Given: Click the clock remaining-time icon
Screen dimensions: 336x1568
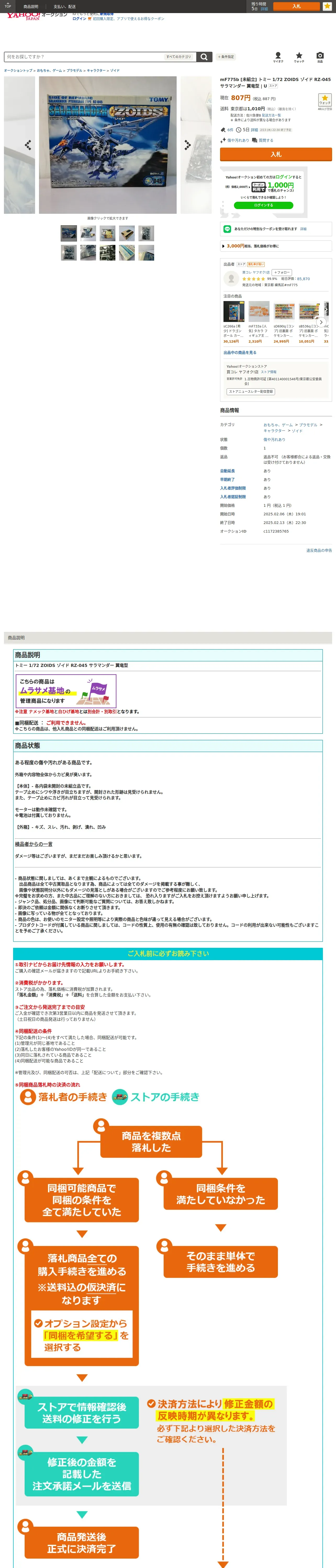Looking at the screenshot, I should 239,130.
